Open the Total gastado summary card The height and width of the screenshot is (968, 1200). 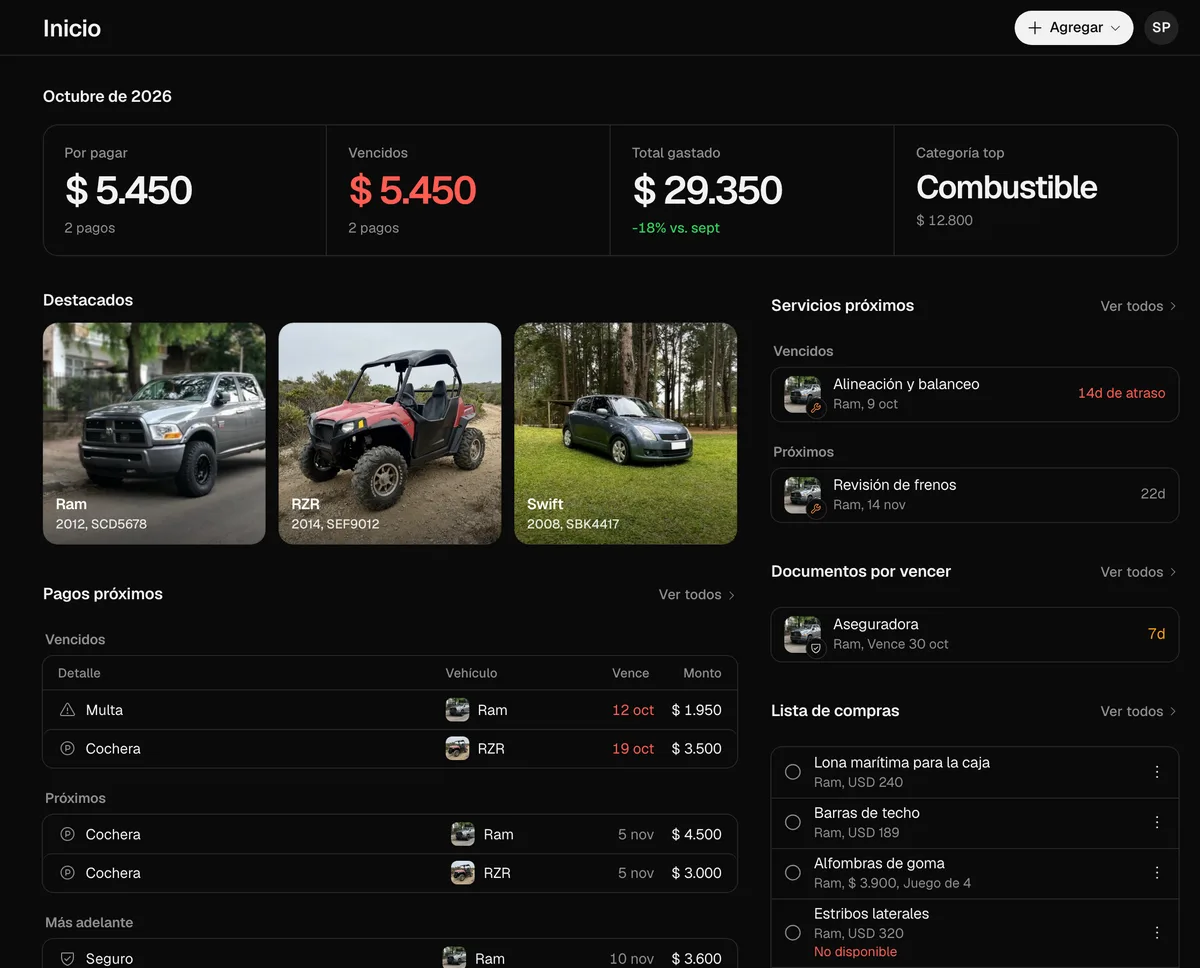pos(752,190)
